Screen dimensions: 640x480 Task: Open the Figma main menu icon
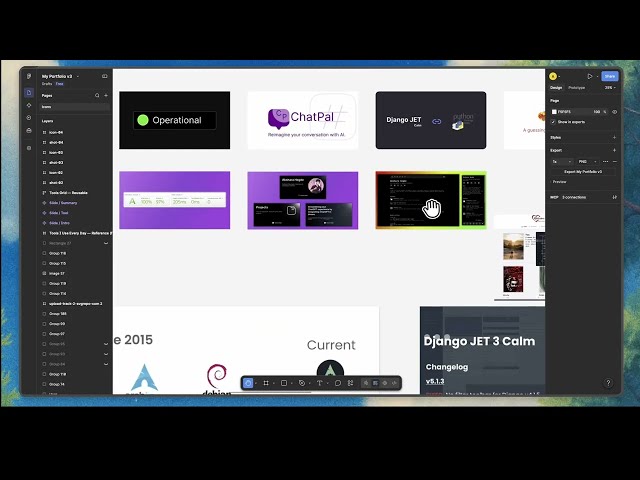pos(29,76)
